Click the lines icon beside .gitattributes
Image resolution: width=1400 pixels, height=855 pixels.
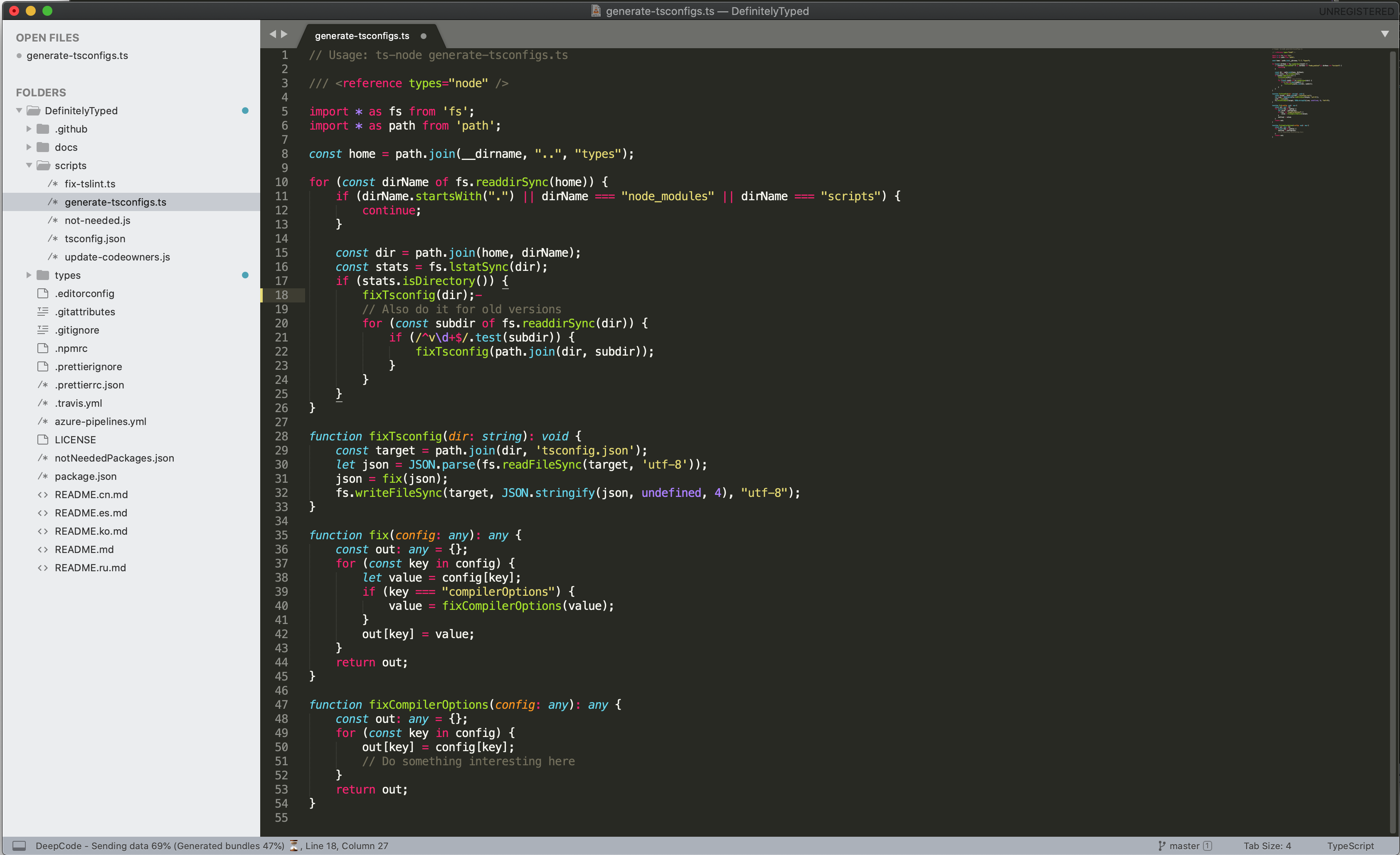(43, 312)
